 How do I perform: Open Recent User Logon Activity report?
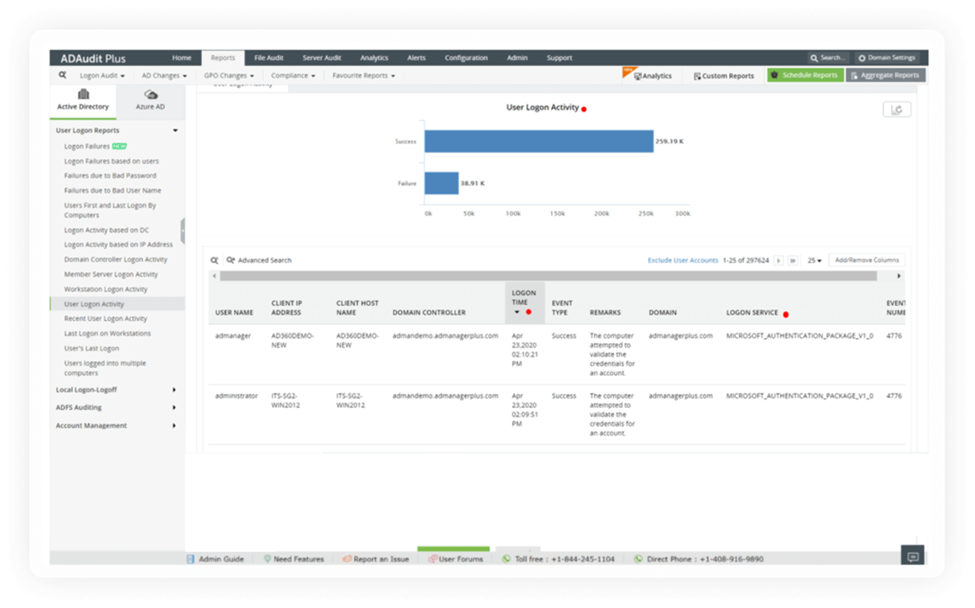pos(106,319)
